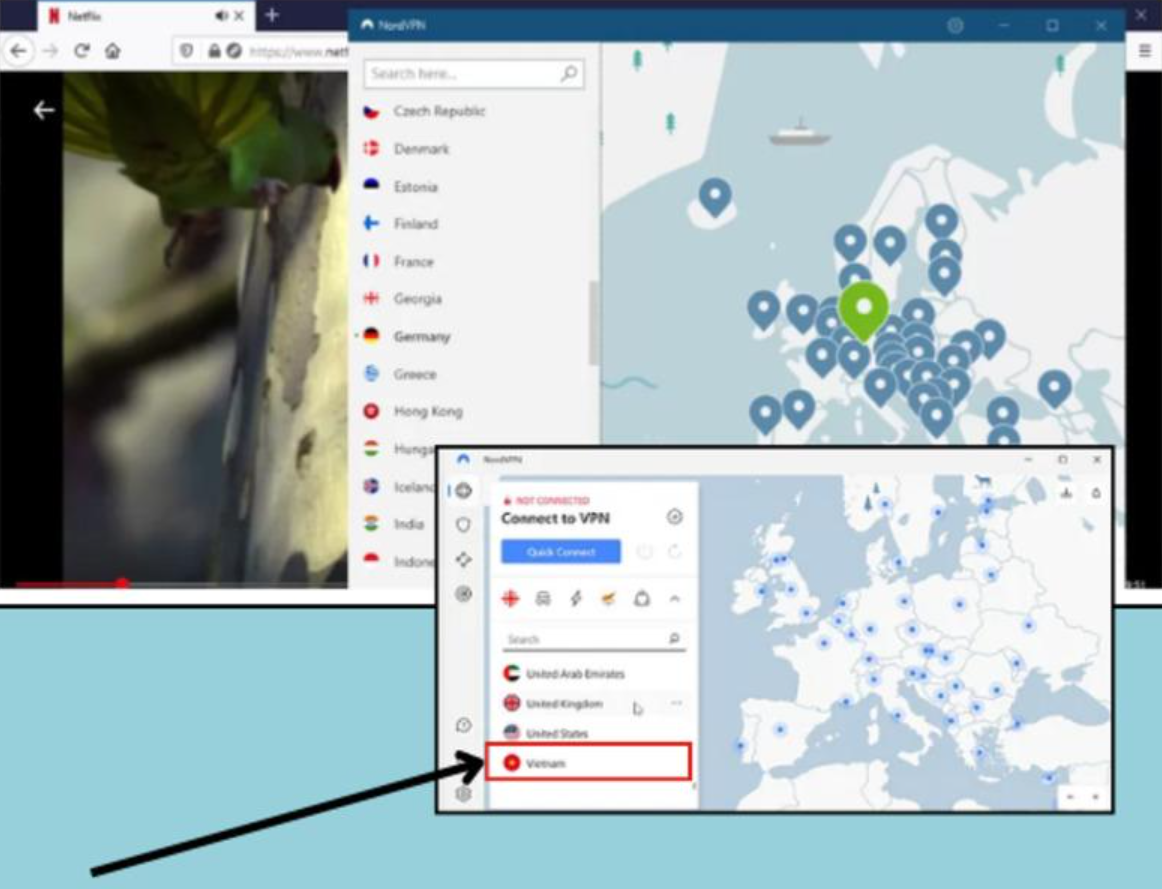The image size is (1162, 889).
Task: Click the Hong Kong flag icon
Action: (x=371, y=411)
